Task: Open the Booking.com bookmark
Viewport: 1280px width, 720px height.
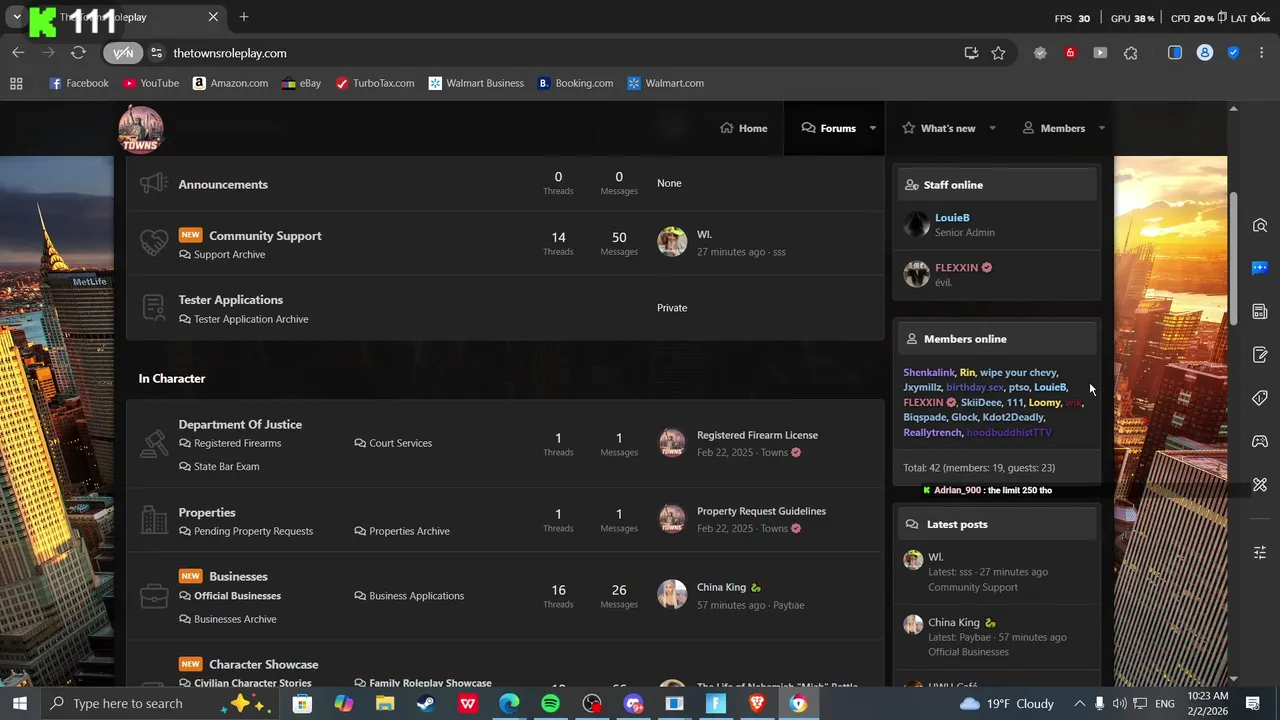Action: [576, 83]
